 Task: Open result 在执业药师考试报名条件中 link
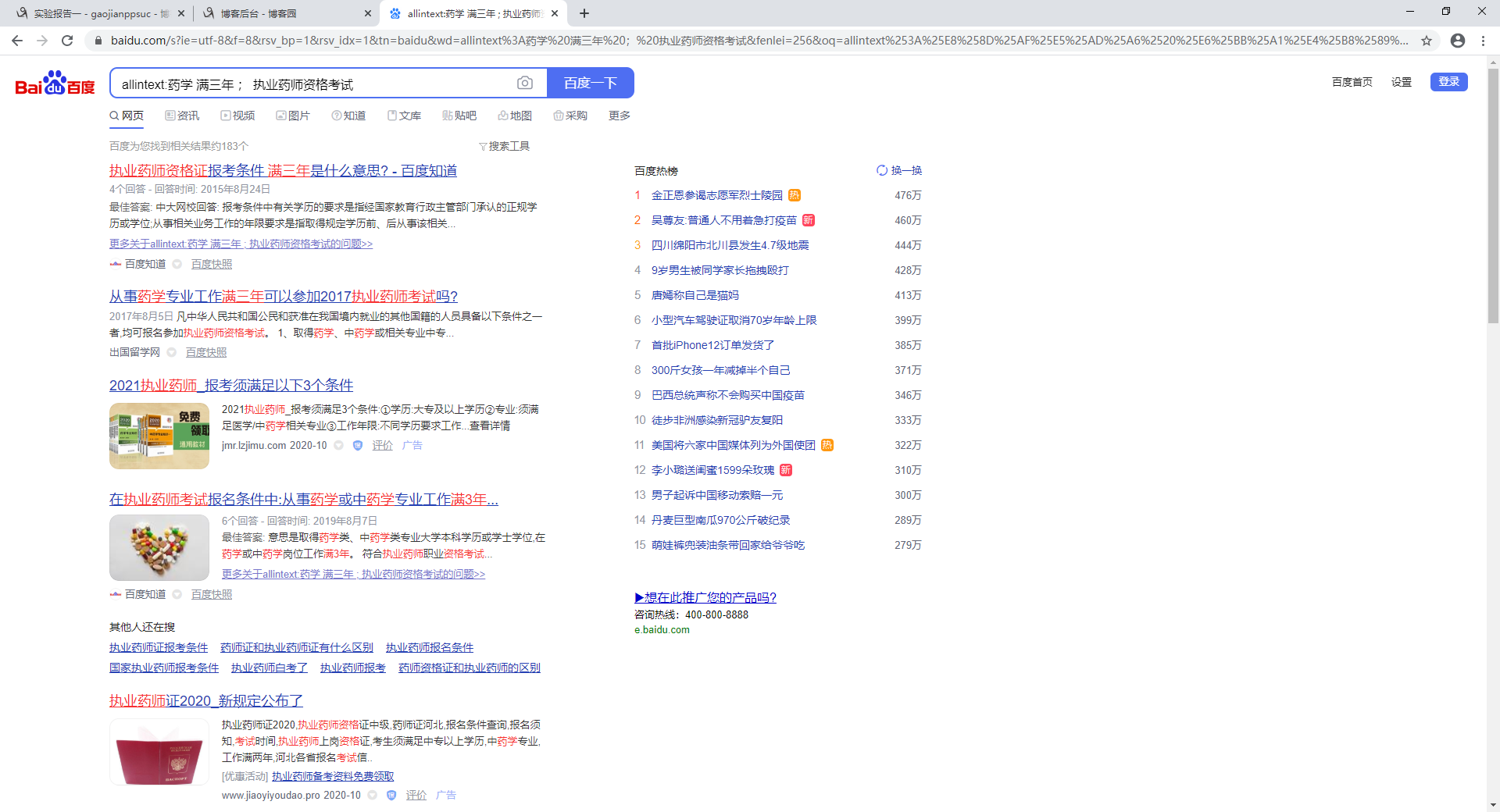tap(304, 500)
